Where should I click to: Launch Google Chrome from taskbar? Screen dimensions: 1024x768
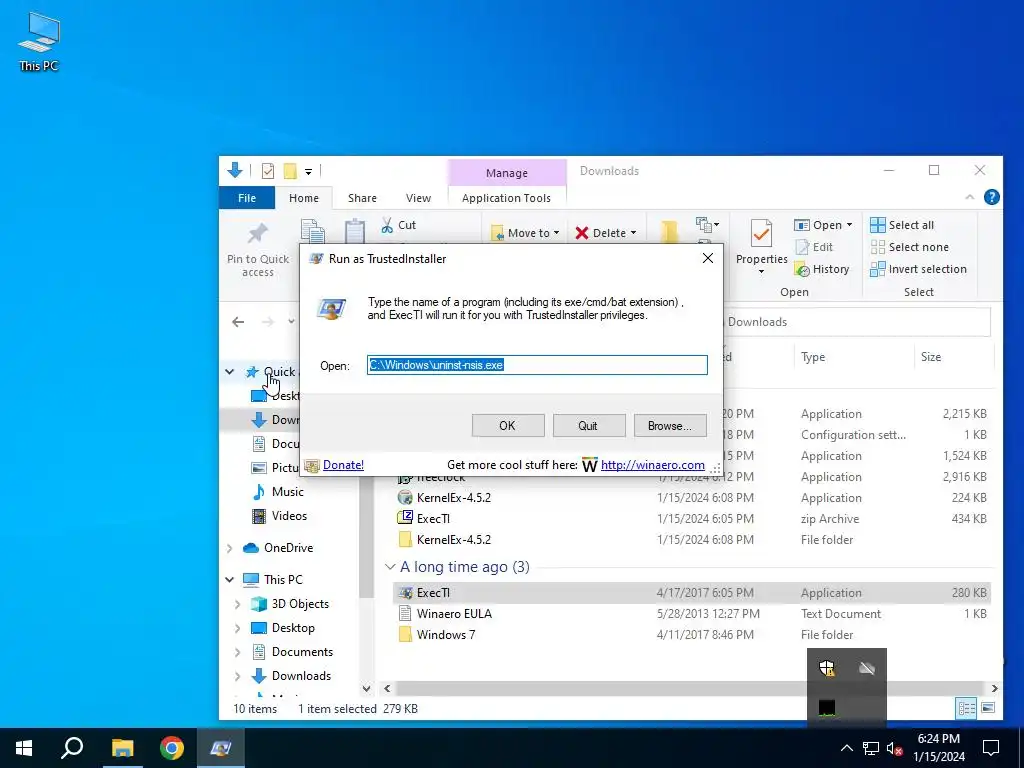pos(172,748)
